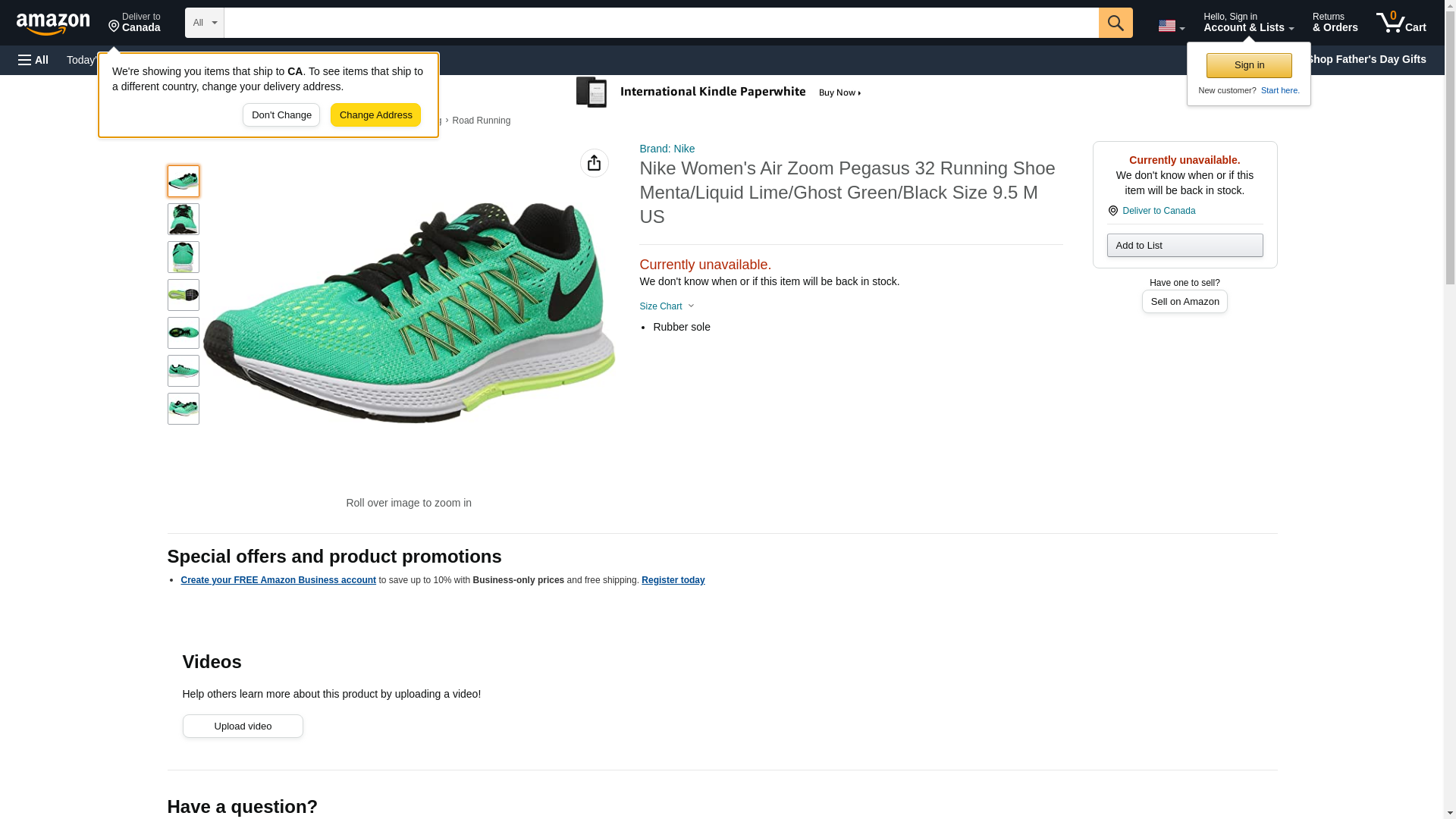
Task: Open Shop Father's Day Gifts link
Action: point(1365,59)
